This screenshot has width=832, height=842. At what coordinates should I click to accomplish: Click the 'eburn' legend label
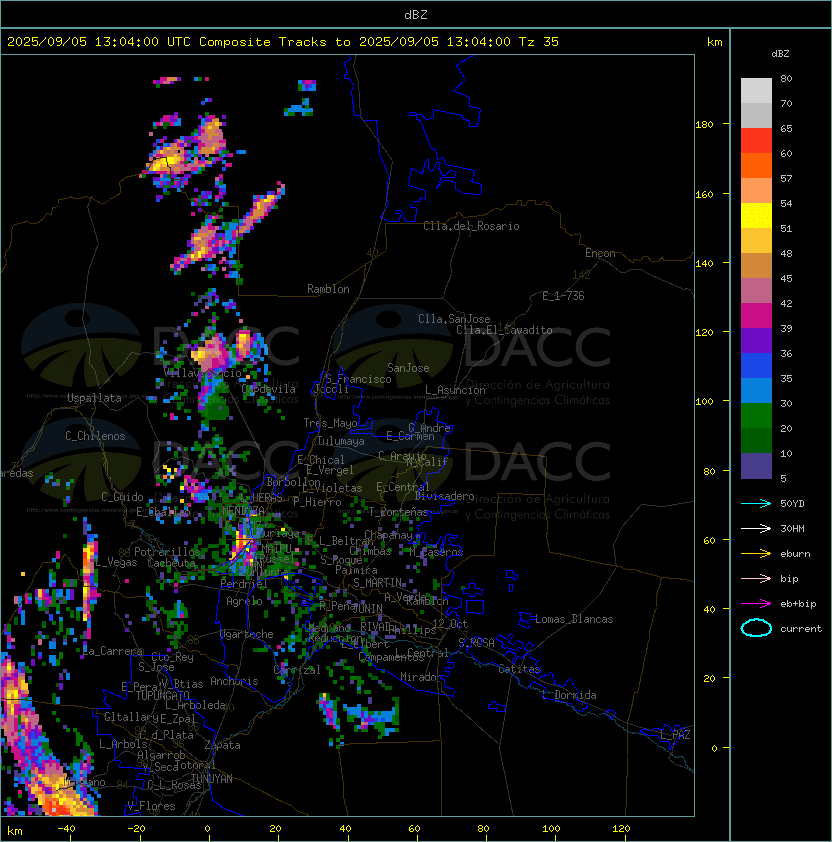tap(795, 554)
